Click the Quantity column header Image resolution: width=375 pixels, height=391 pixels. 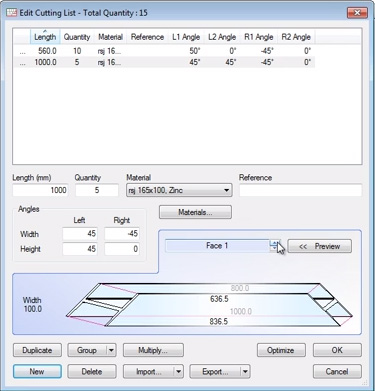(77, 37)
